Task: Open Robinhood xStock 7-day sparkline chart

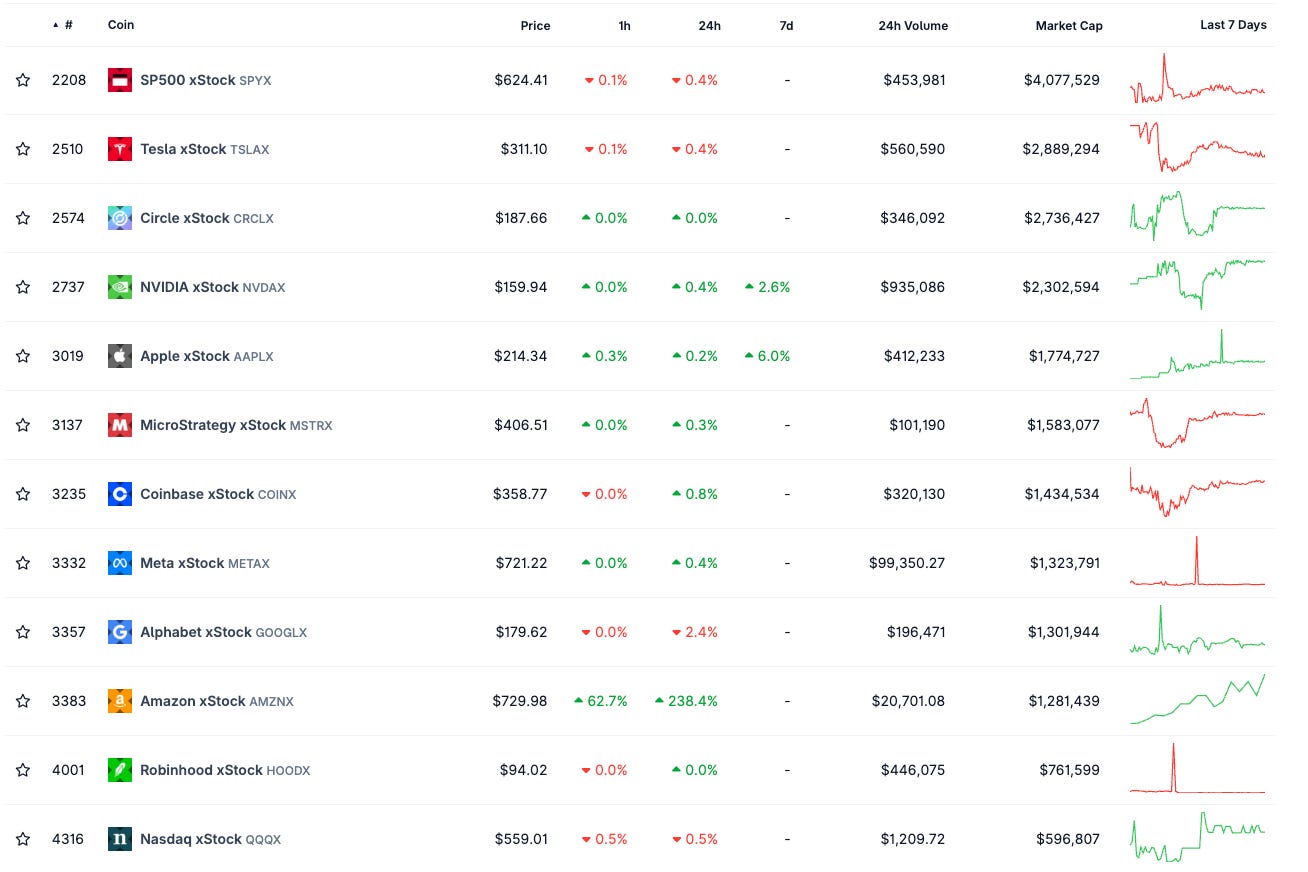Action: [1198, 768]
